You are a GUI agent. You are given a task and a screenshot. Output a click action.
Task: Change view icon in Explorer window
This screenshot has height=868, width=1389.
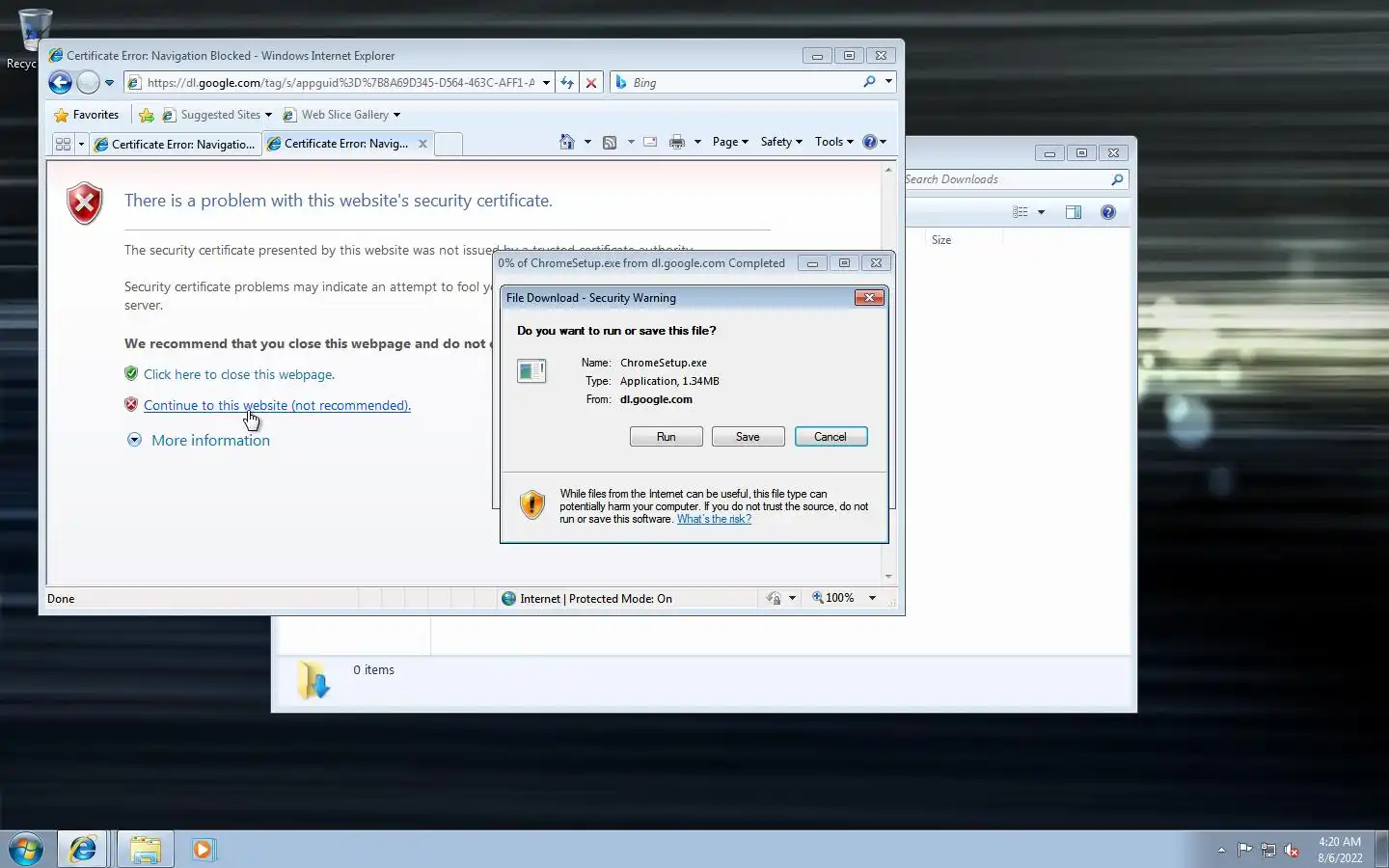[x=1021, y=212]
